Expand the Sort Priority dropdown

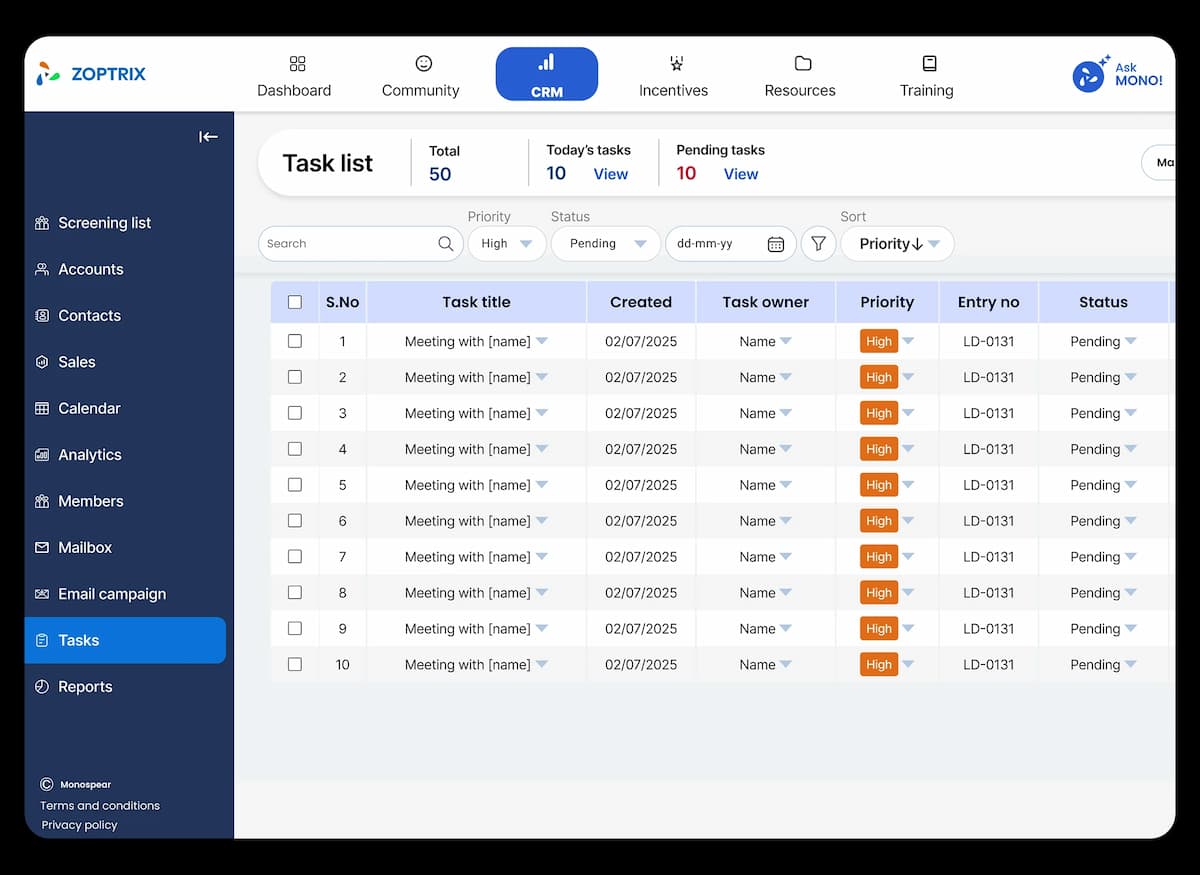(897, 243)
